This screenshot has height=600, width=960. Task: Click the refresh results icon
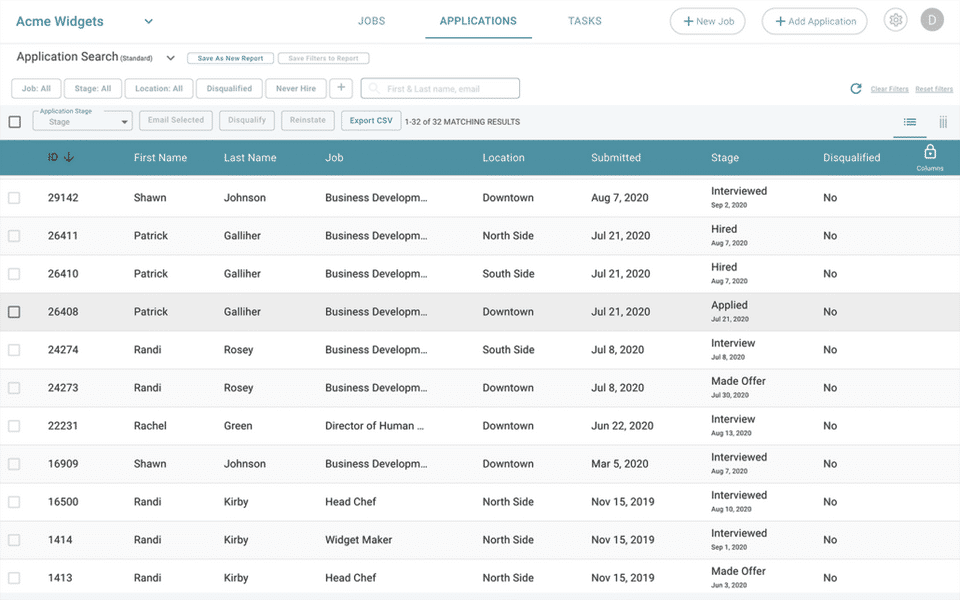[x=856, y=89]
